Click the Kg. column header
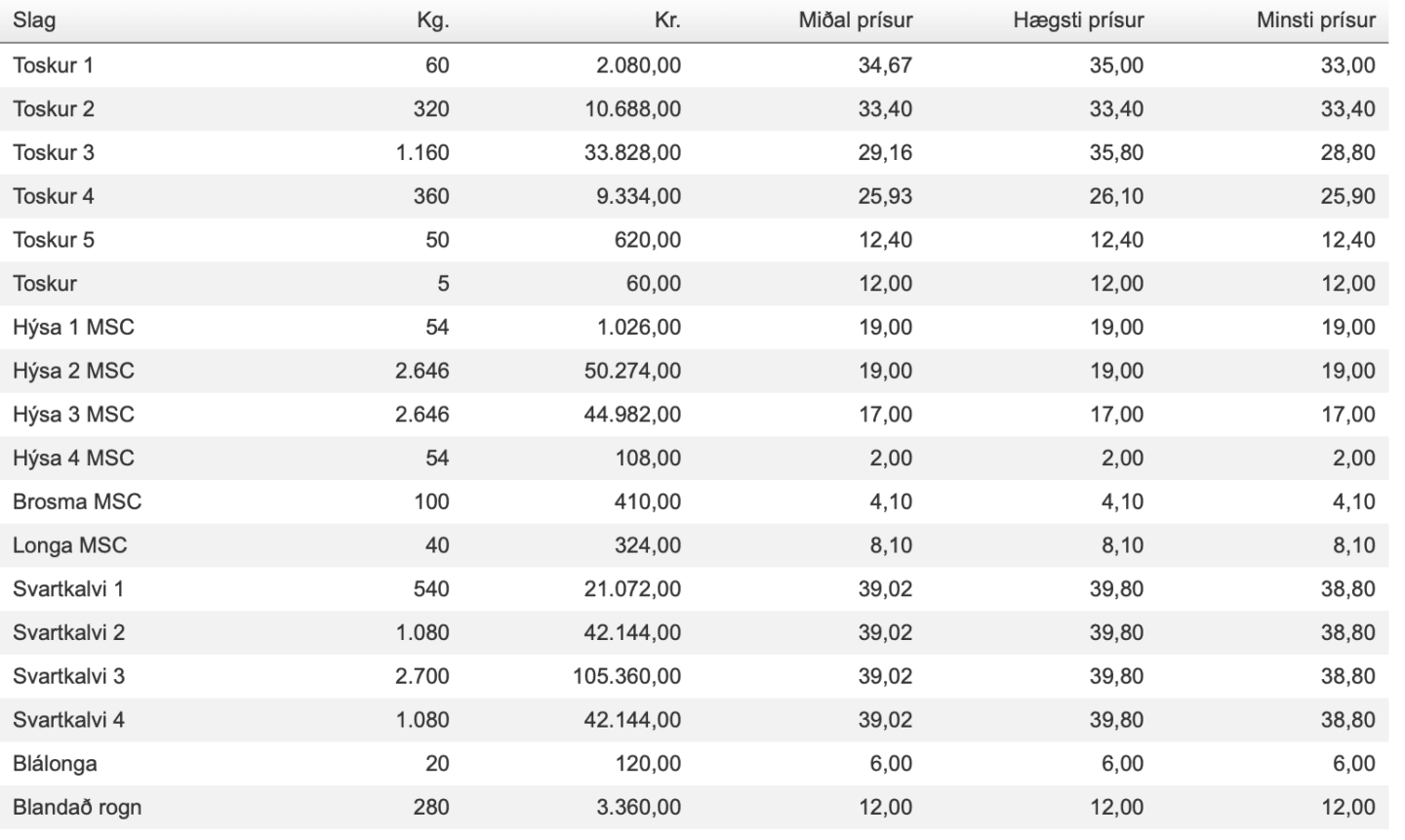 pos(432,20)
